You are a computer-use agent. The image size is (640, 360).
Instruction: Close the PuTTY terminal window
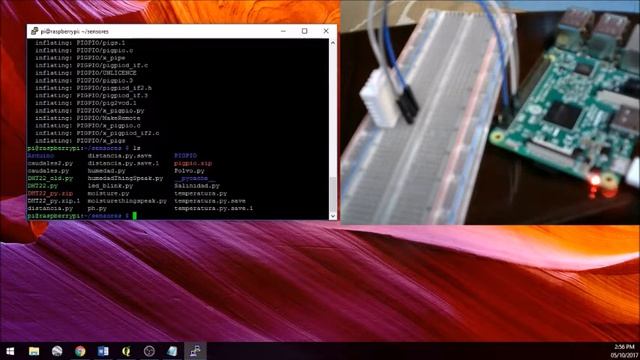pos(326,31)
